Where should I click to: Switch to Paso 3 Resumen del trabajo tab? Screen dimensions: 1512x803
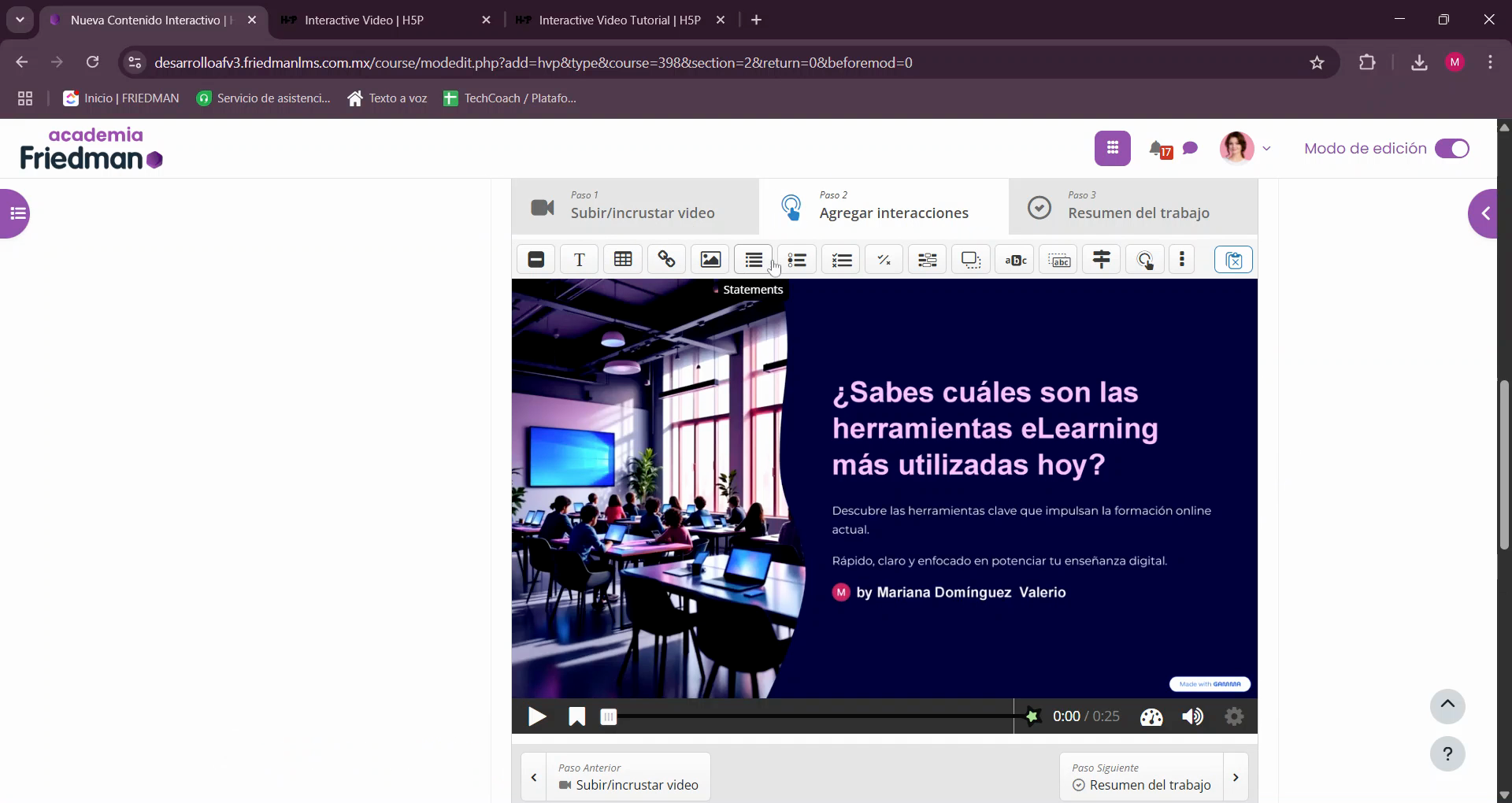point(1133,206)
